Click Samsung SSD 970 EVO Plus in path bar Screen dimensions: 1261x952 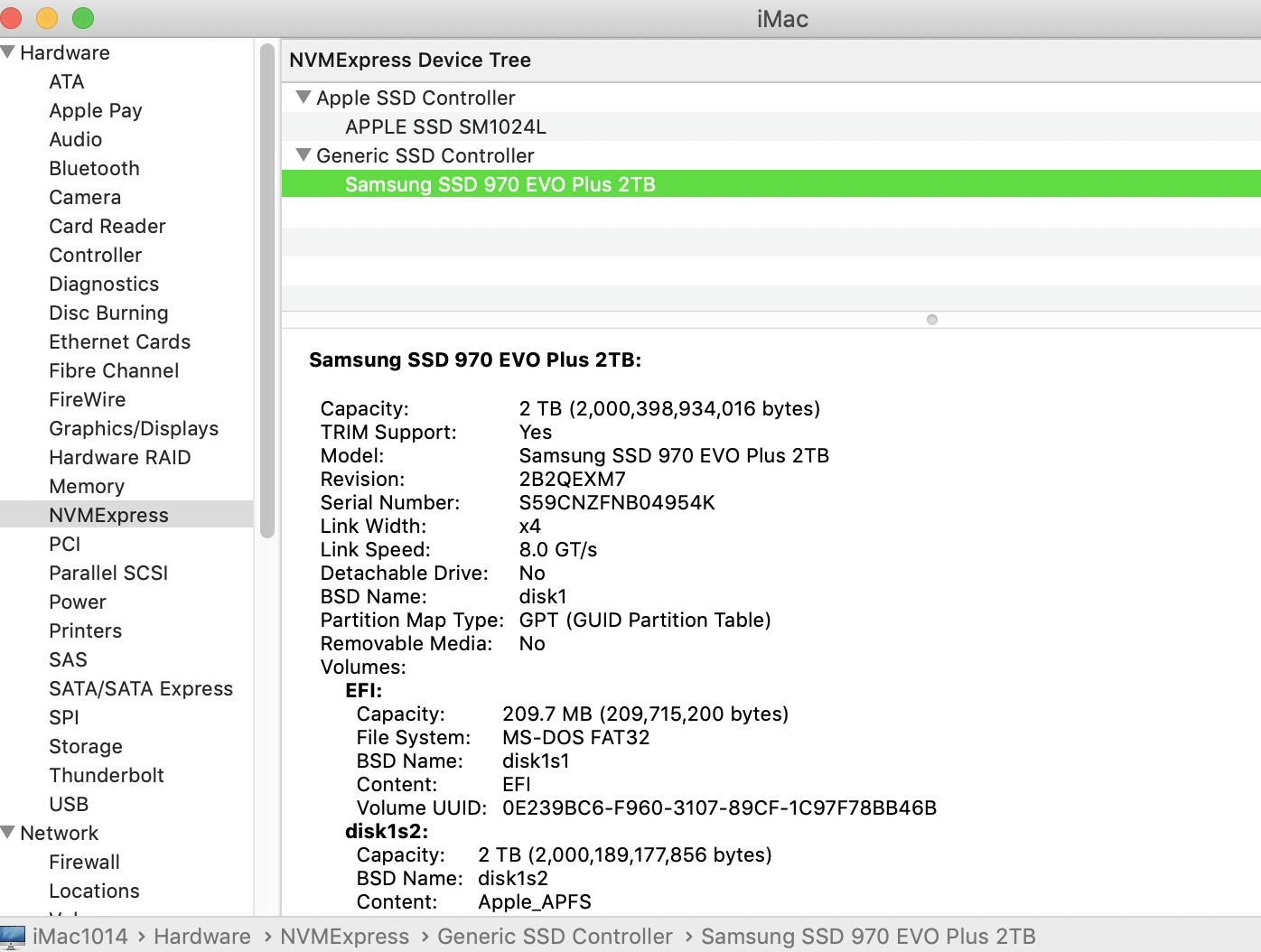[868, 937]
